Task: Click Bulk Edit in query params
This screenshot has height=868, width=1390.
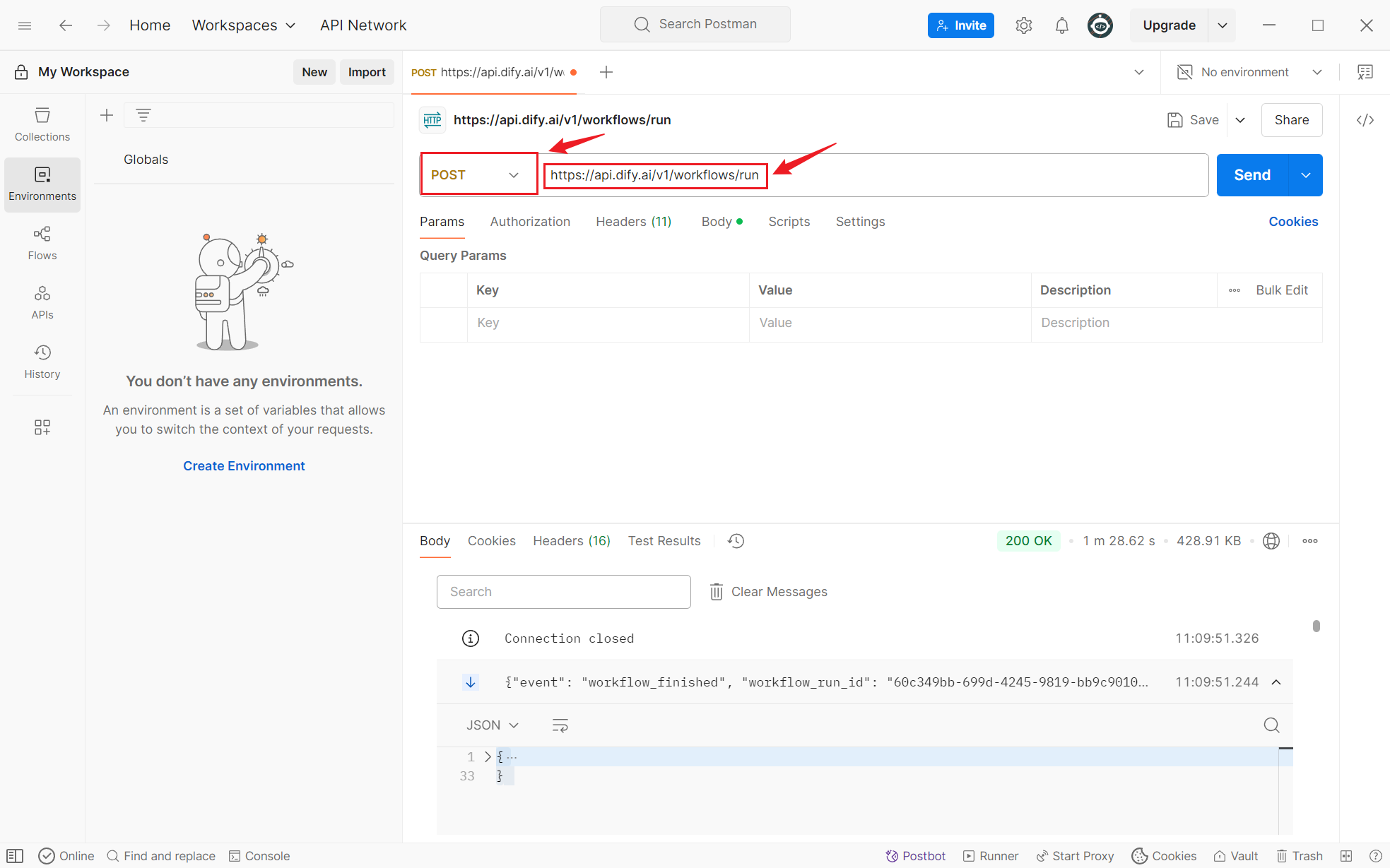Action: (x=1282, y=290)
